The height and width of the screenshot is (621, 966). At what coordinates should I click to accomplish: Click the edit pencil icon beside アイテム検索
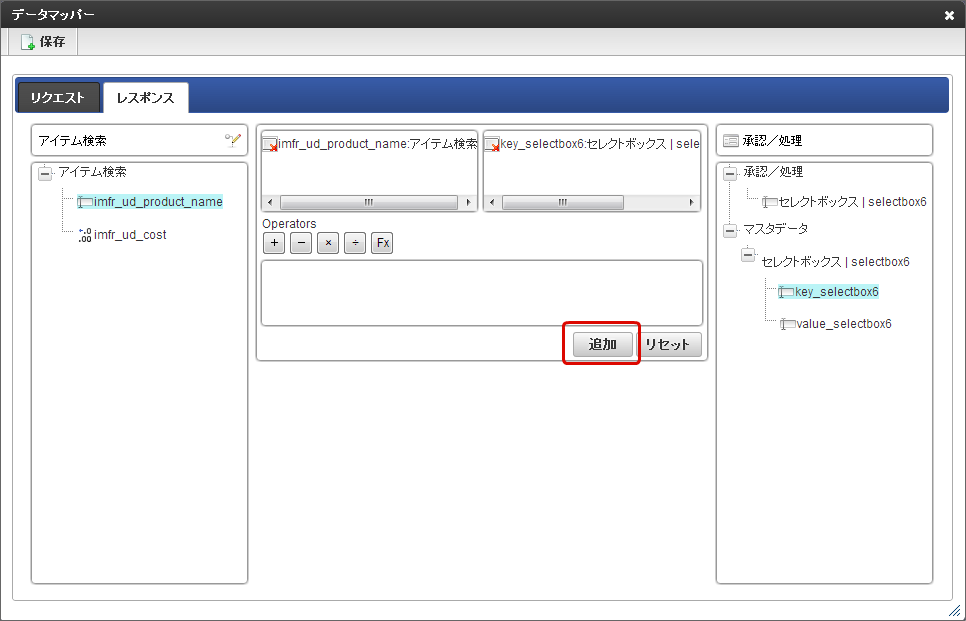[x=233, y=140]
